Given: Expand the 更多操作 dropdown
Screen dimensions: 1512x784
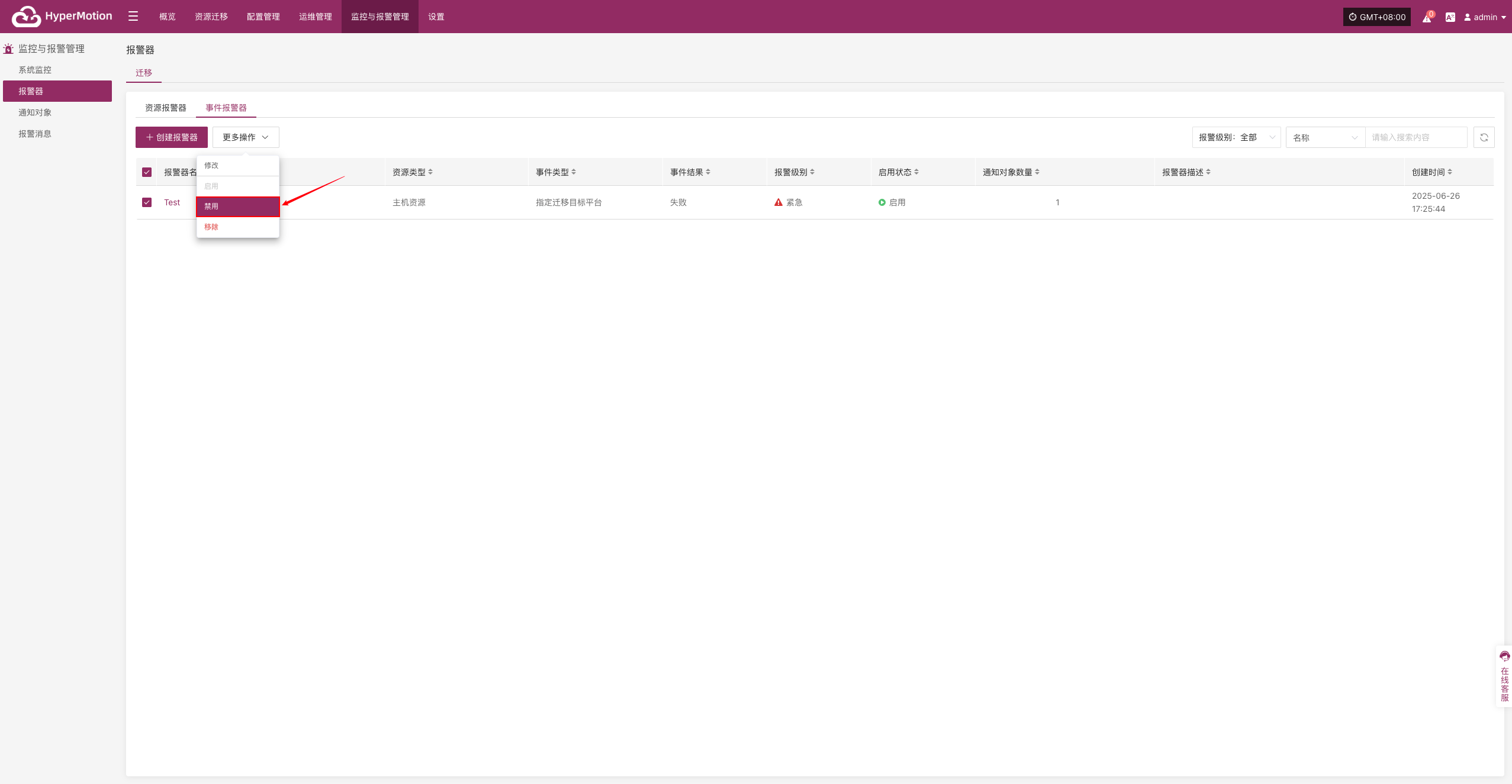Looking at the screenshot, I should 246,137.
